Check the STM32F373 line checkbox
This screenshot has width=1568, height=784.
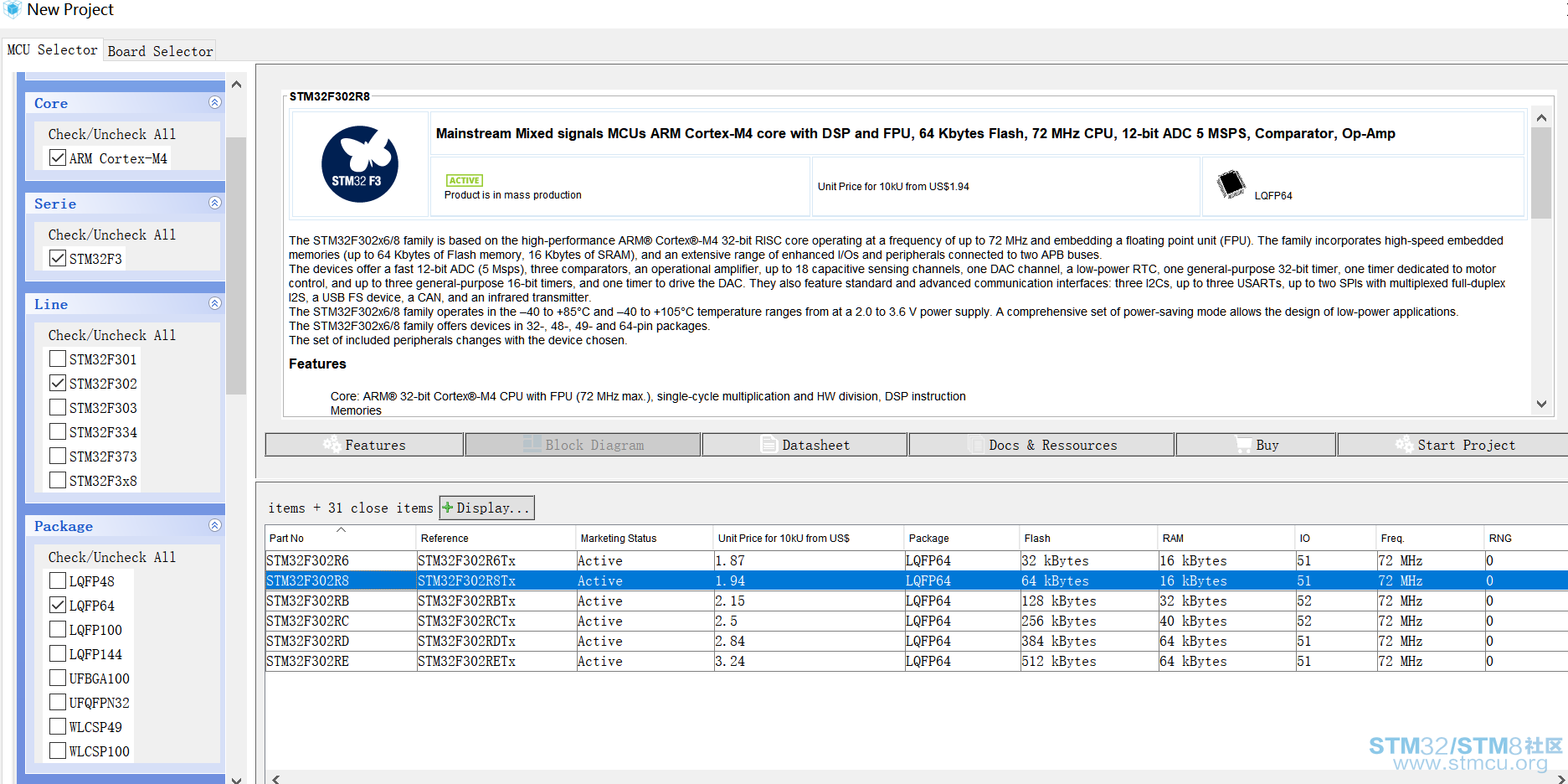coord(58,456)
